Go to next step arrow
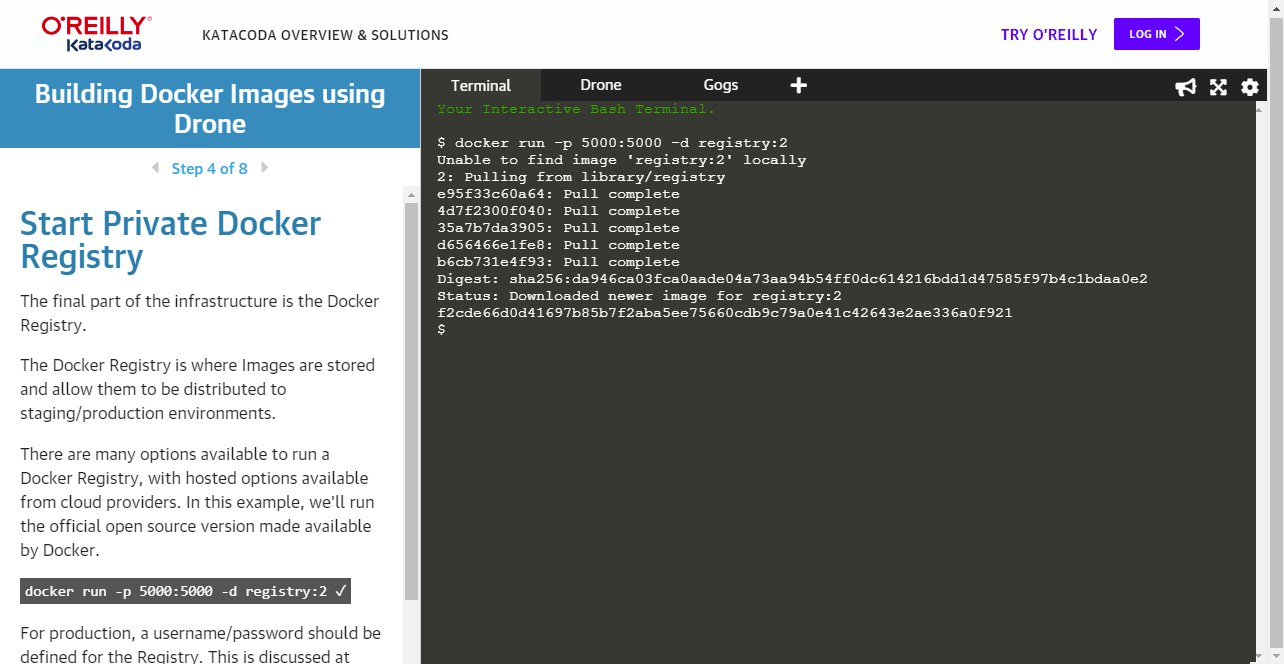1284x664 pixels. [264, 168]
